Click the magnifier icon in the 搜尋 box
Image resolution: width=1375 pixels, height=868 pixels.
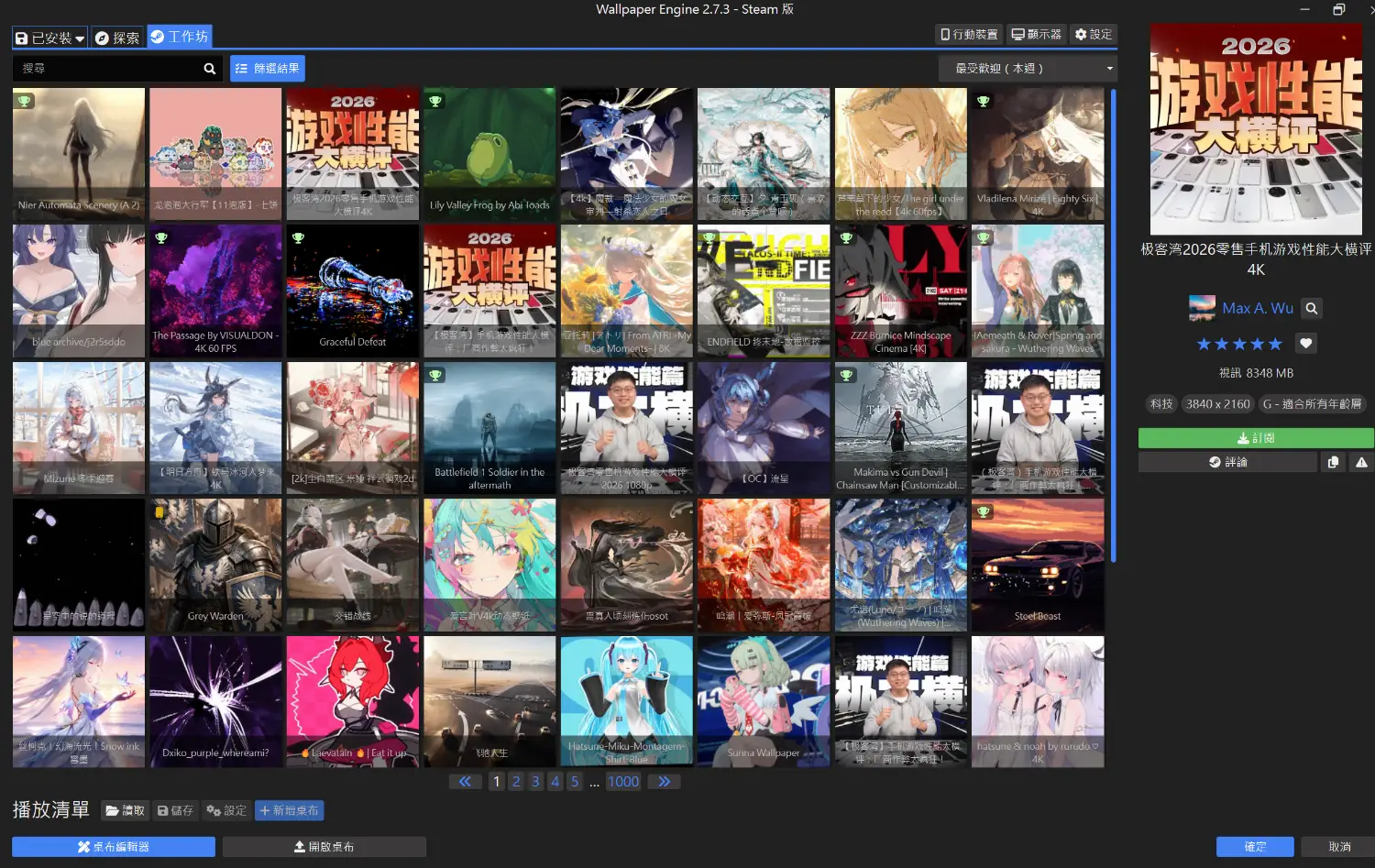[x=210, y=69]
